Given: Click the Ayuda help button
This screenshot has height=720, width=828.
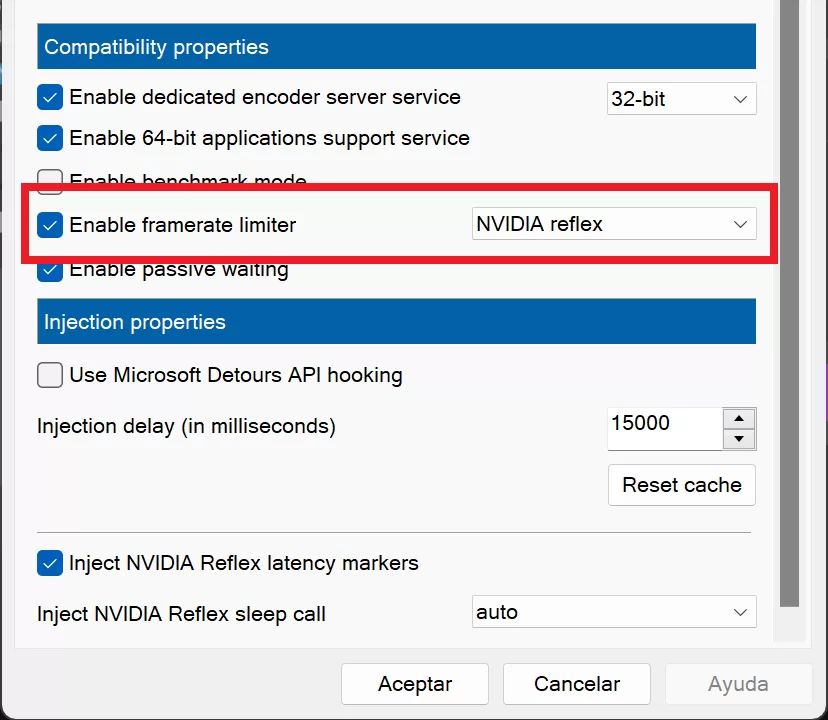Looking at the screenshot, I should coord(737,685).
